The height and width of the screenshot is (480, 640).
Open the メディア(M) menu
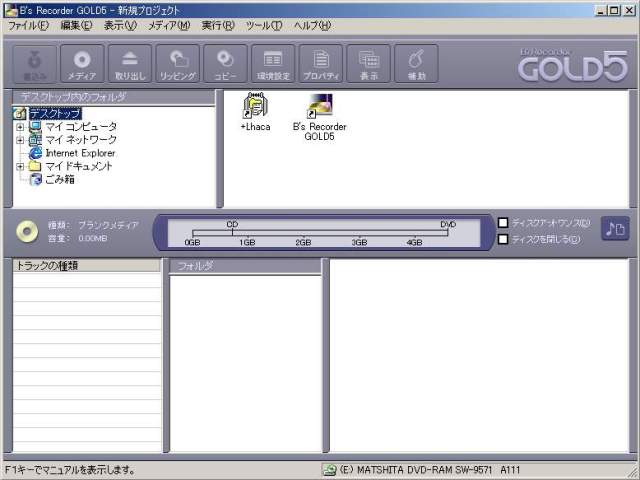click(169, 25)
